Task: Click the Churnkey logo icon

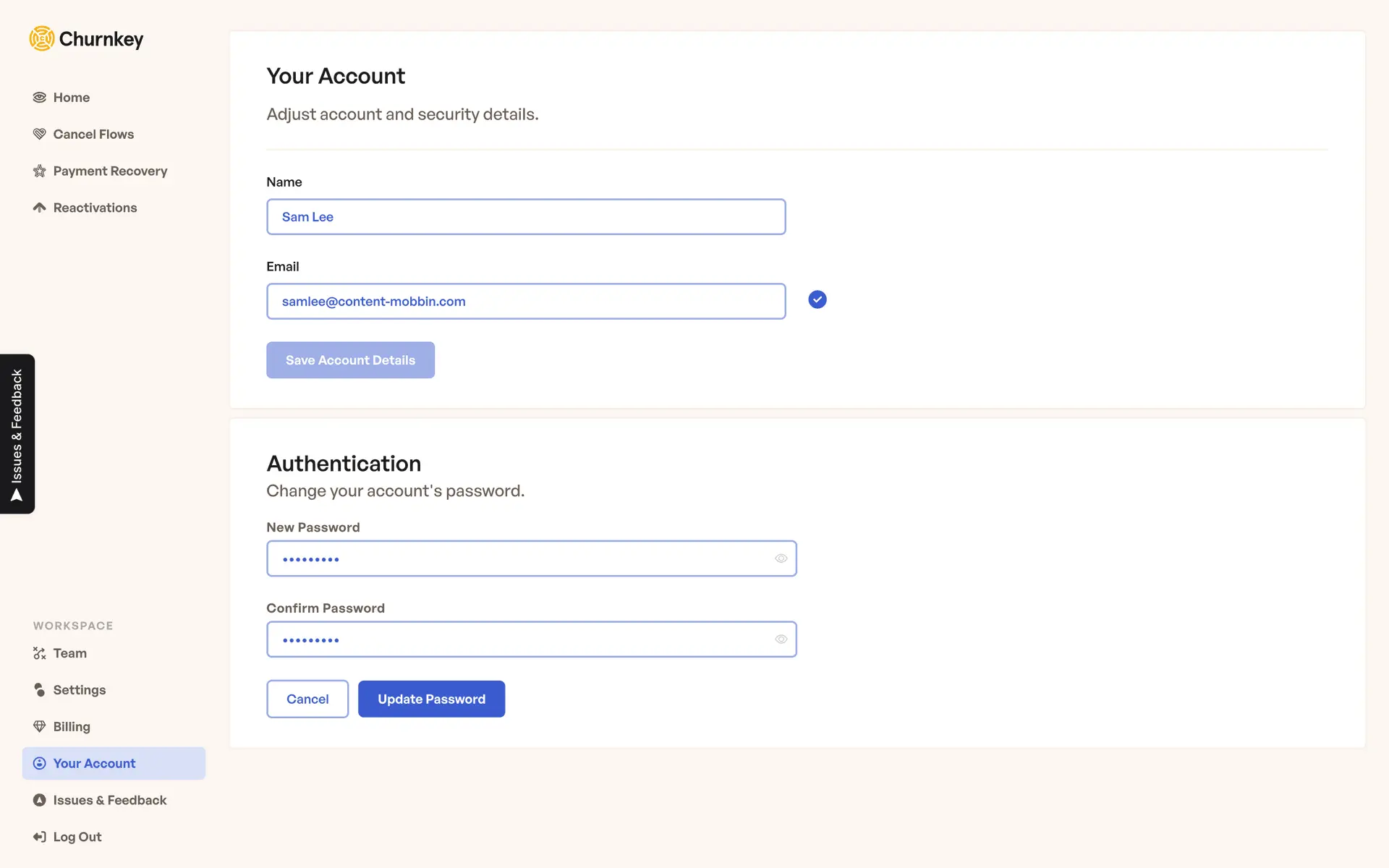Action: click(x=42, y=39)
